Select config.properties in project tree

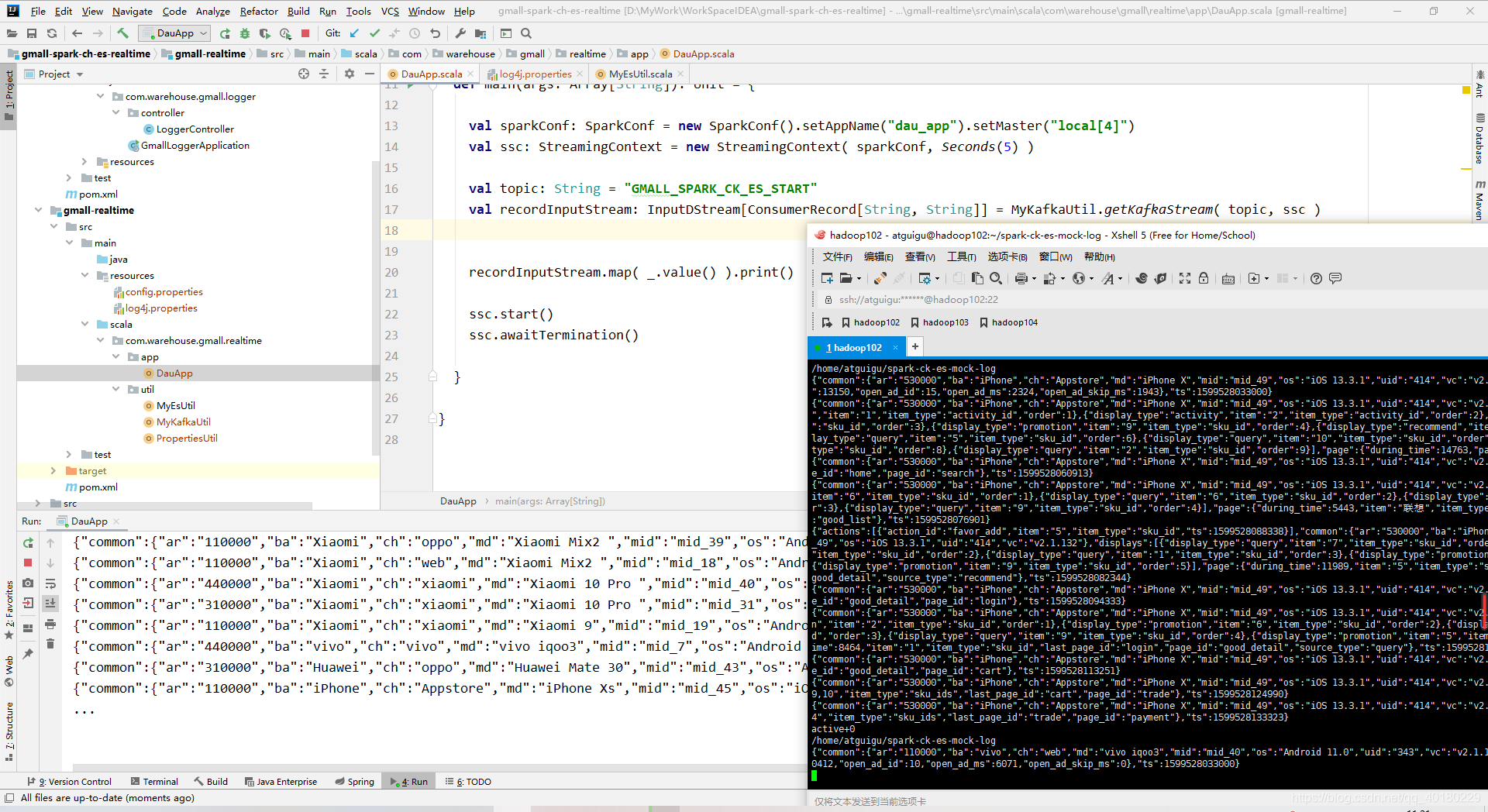coord(164,291)
